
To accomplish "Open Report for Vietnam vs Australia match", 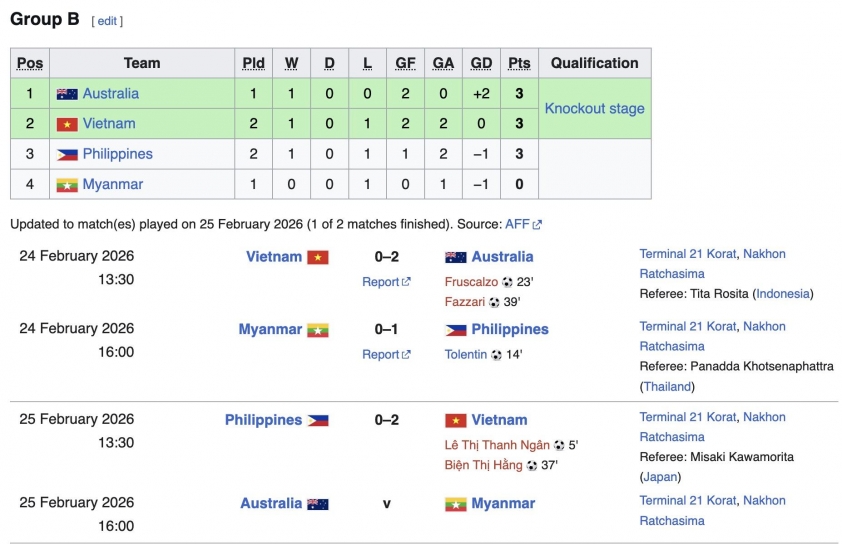I will click(x=380, y=282).
